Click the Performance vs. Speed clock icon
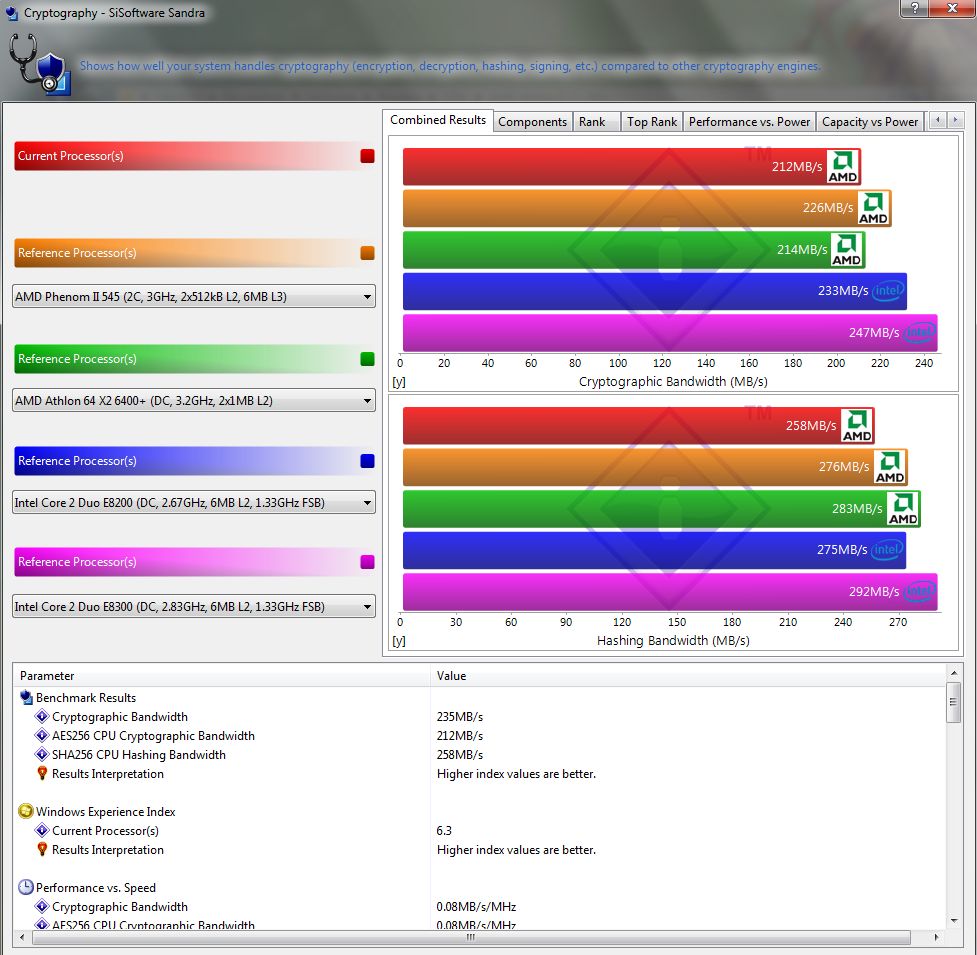 (26, 887)
